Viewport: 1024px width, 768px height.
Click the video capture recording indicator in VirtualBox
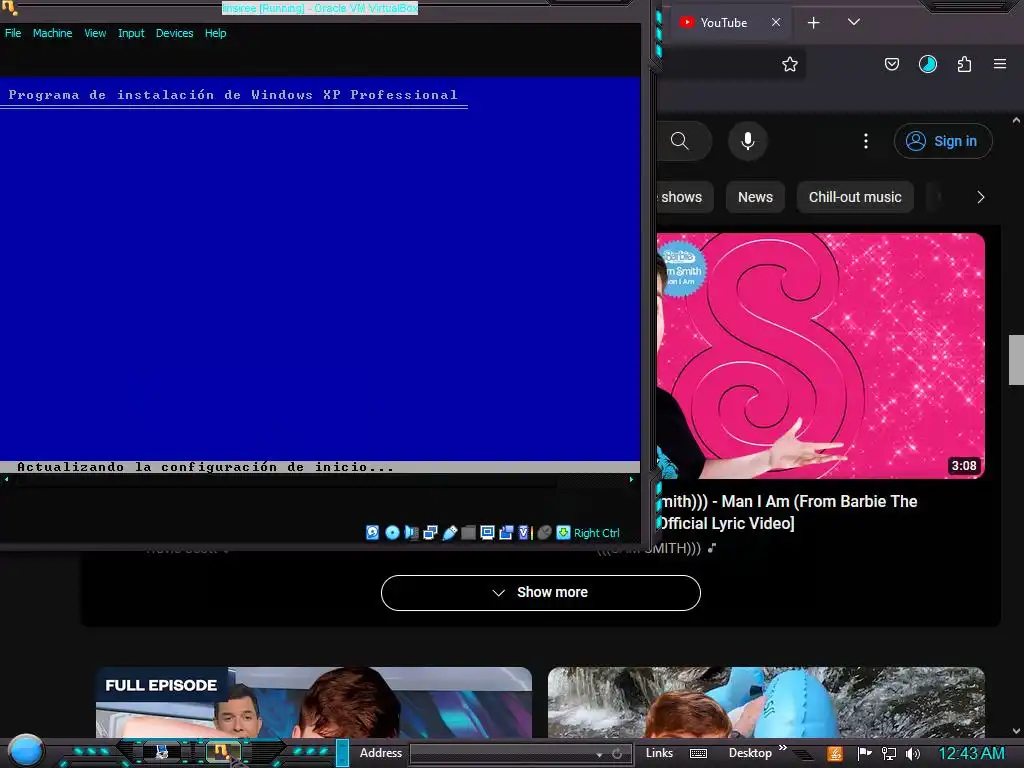click(506, 532)
